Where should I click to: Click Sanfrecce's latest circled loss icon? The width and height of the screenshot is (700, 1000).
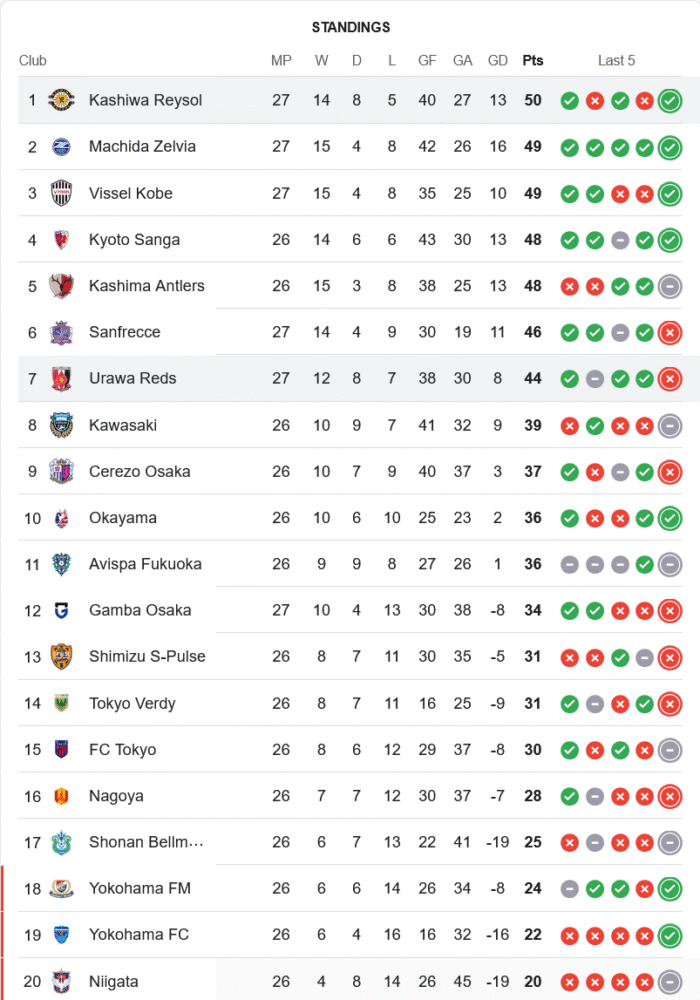pyautogui.click(x=670, y=332)
